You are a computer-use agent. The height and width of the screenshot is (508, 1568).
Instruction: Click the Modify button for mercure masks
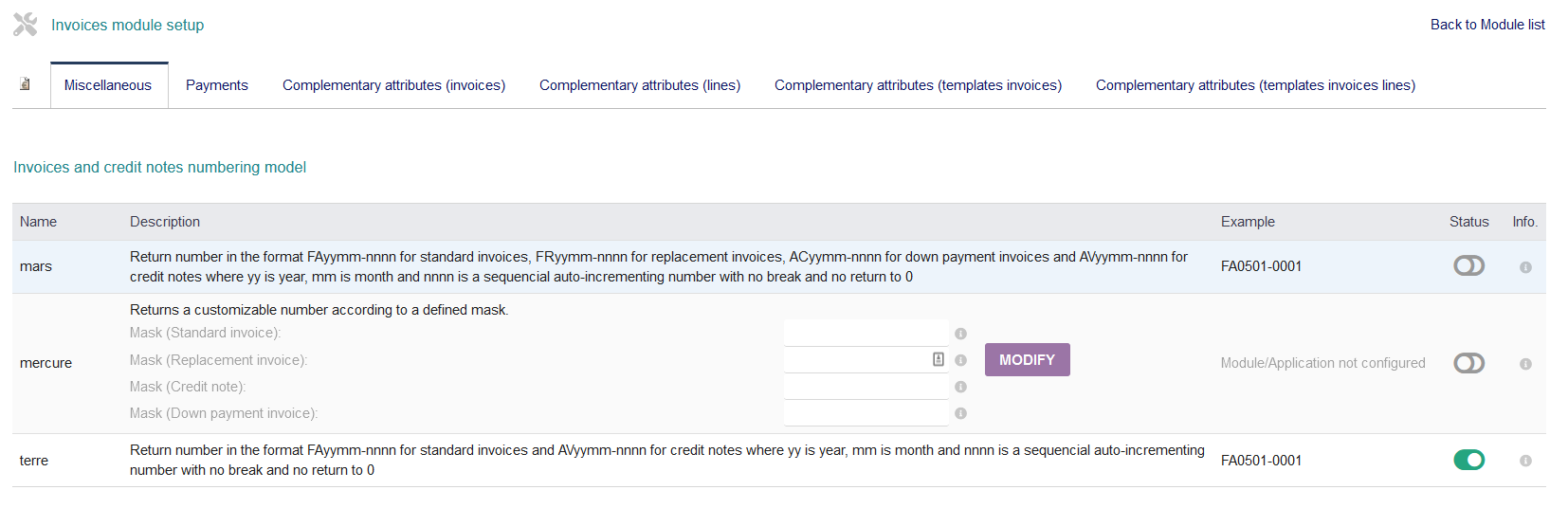1027,360
